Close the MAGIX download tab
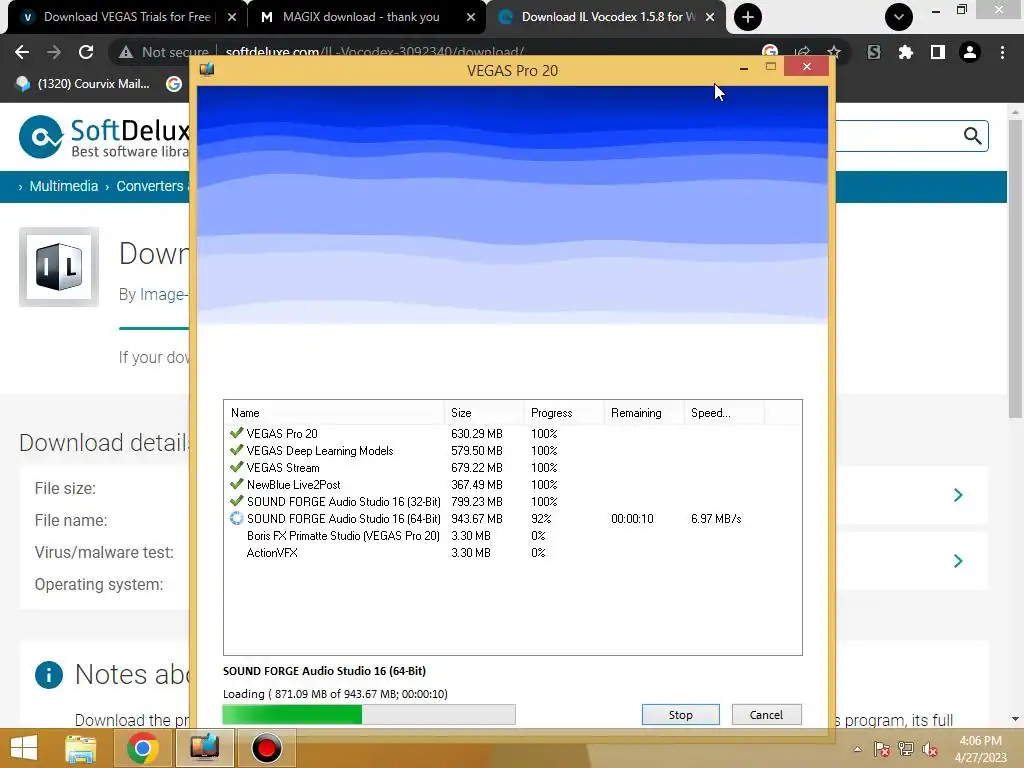Screen dimensions: 1024x768 (x=471, y=18)
